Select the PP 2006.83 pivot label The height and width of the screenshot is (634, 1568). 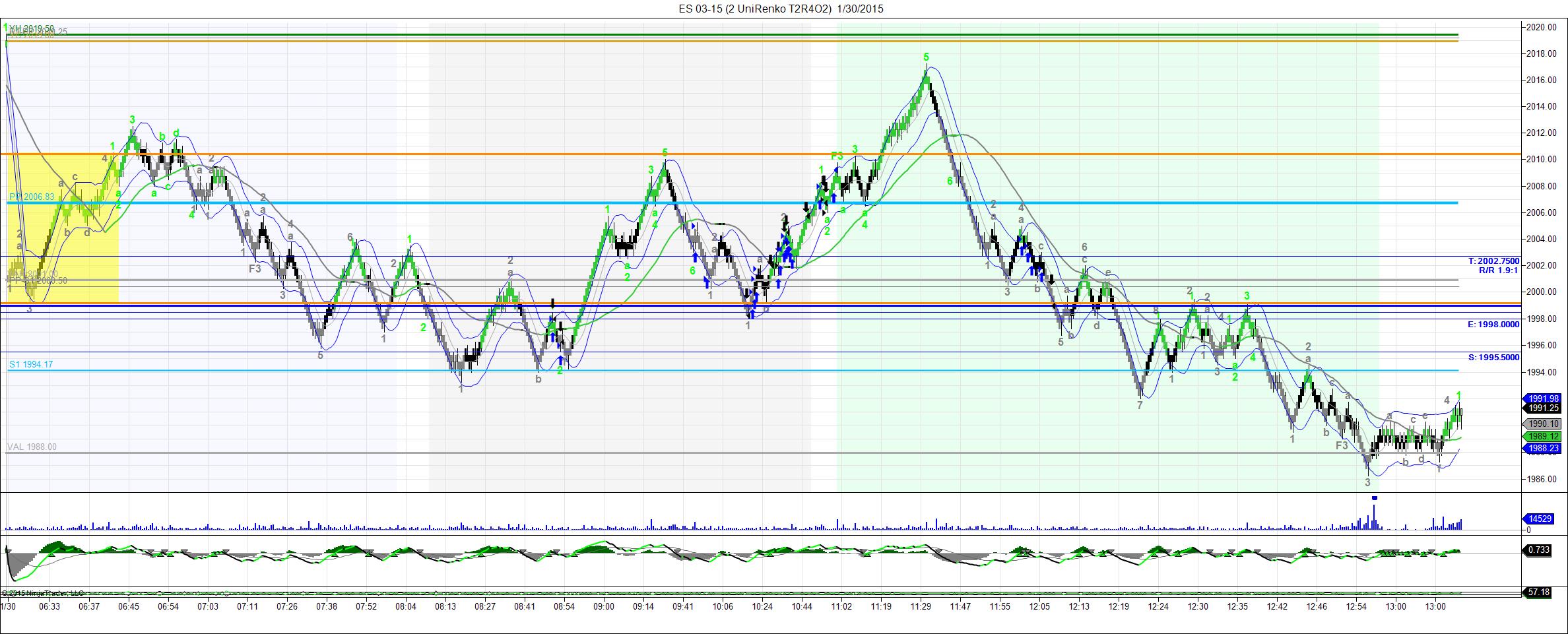(31, 197)
